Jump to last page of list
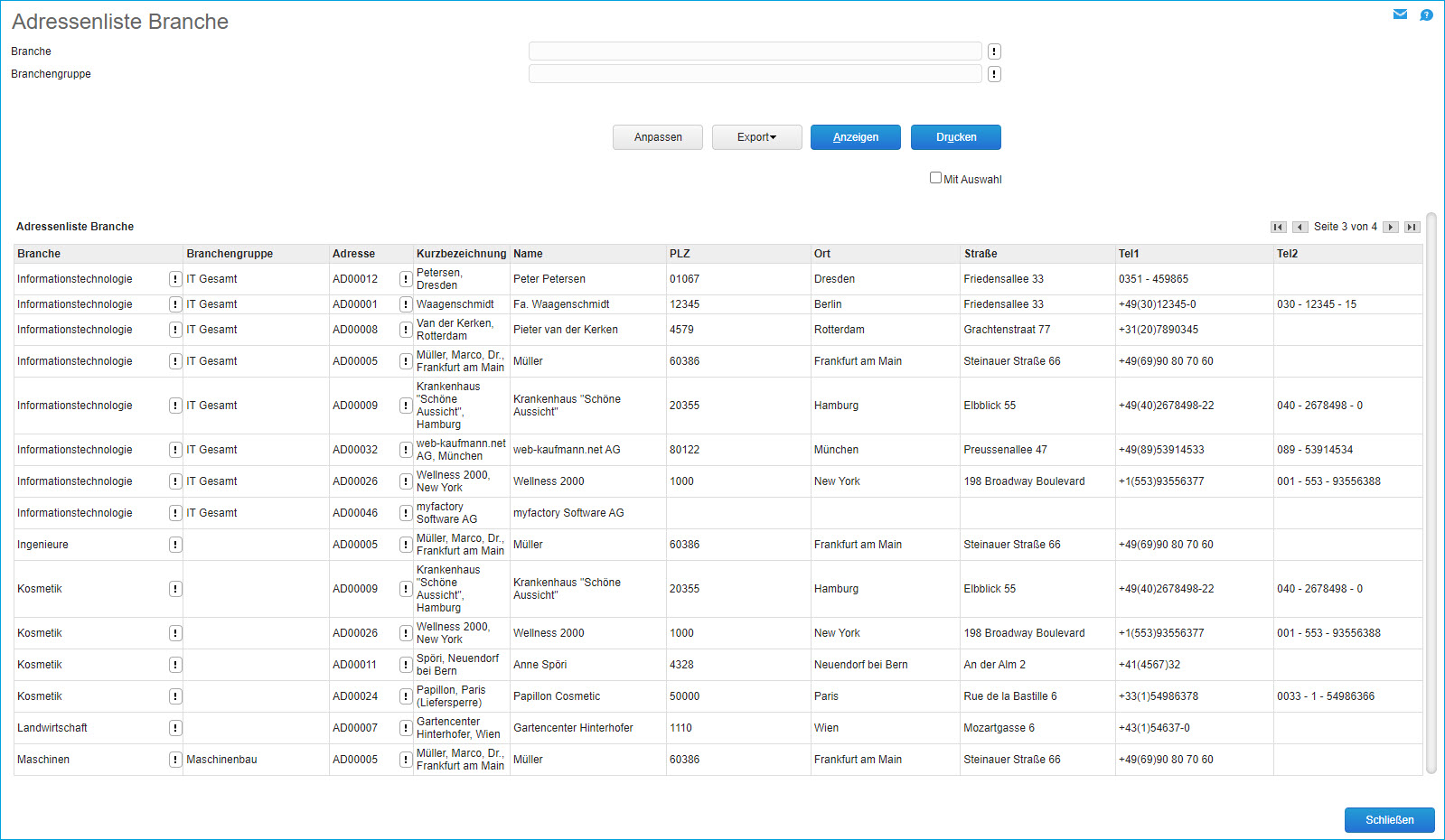 tap(1412, 228)
